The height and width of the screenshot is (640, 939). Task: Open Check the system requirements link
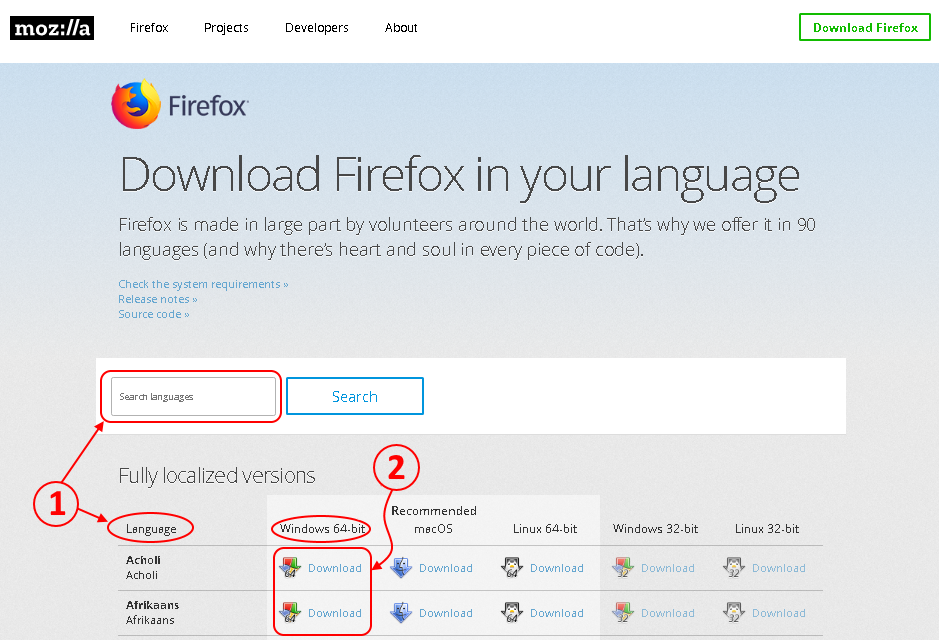[x=203, y=284]
